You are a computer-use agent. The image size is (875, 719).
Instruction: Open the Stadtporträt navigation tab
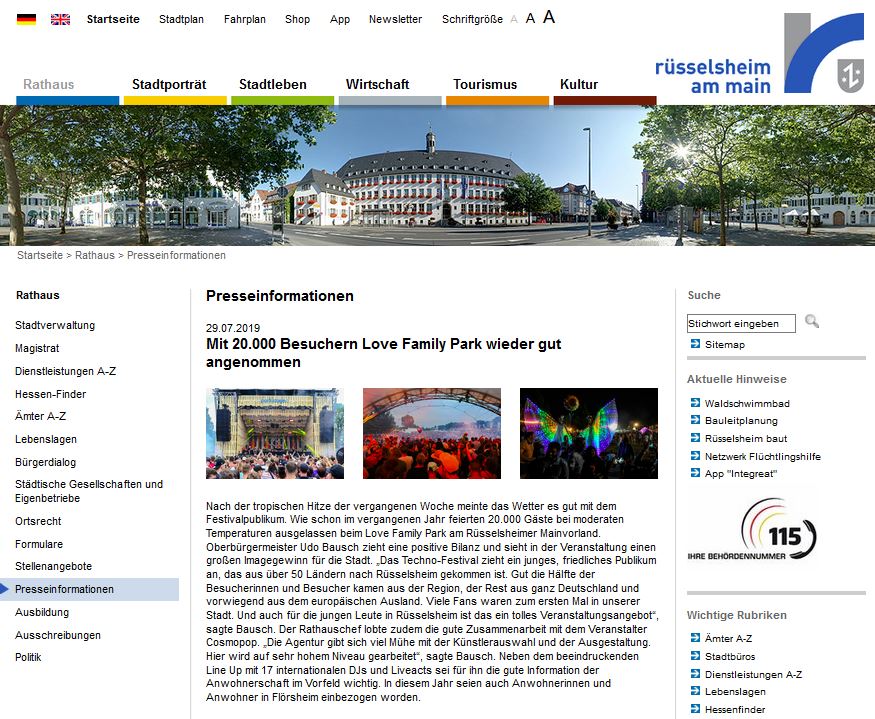[165, 85]
